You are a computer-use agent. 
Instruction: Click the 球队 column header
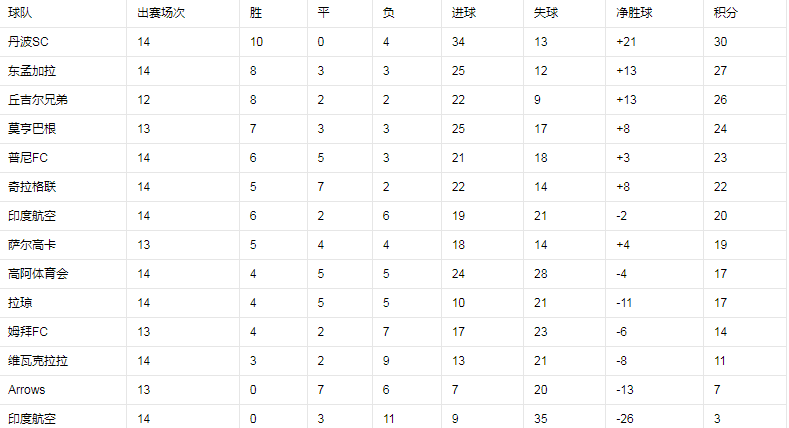click(x=20, y=13)
